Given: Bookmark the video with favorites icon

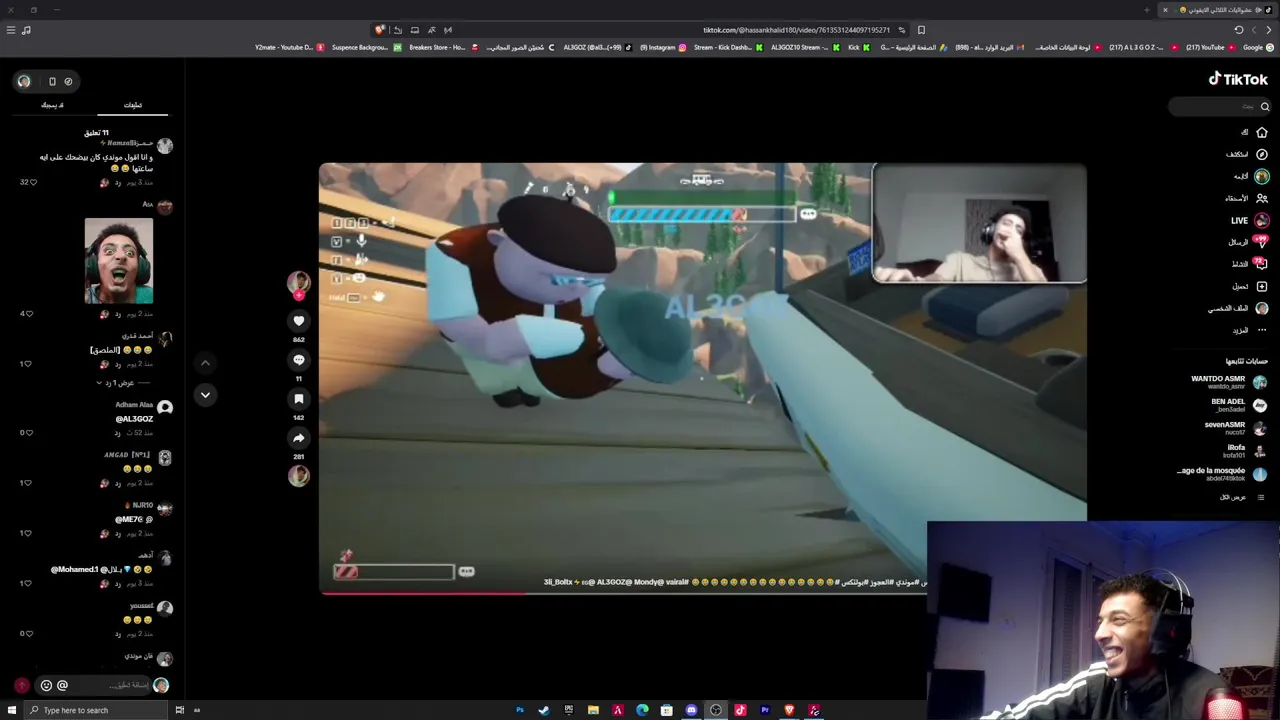Looking at the screenshot, I should (x=298, y=398).
